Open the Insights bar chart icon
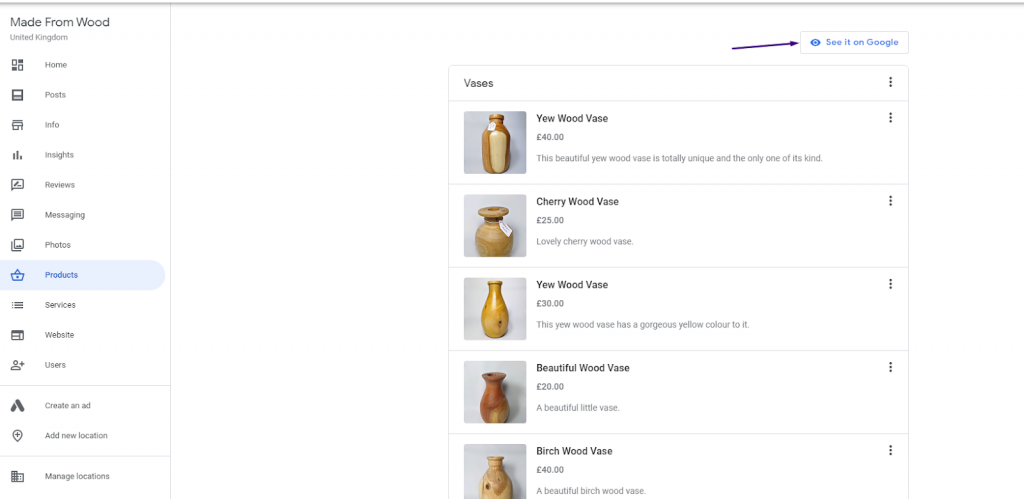 [x=18, y=155]
